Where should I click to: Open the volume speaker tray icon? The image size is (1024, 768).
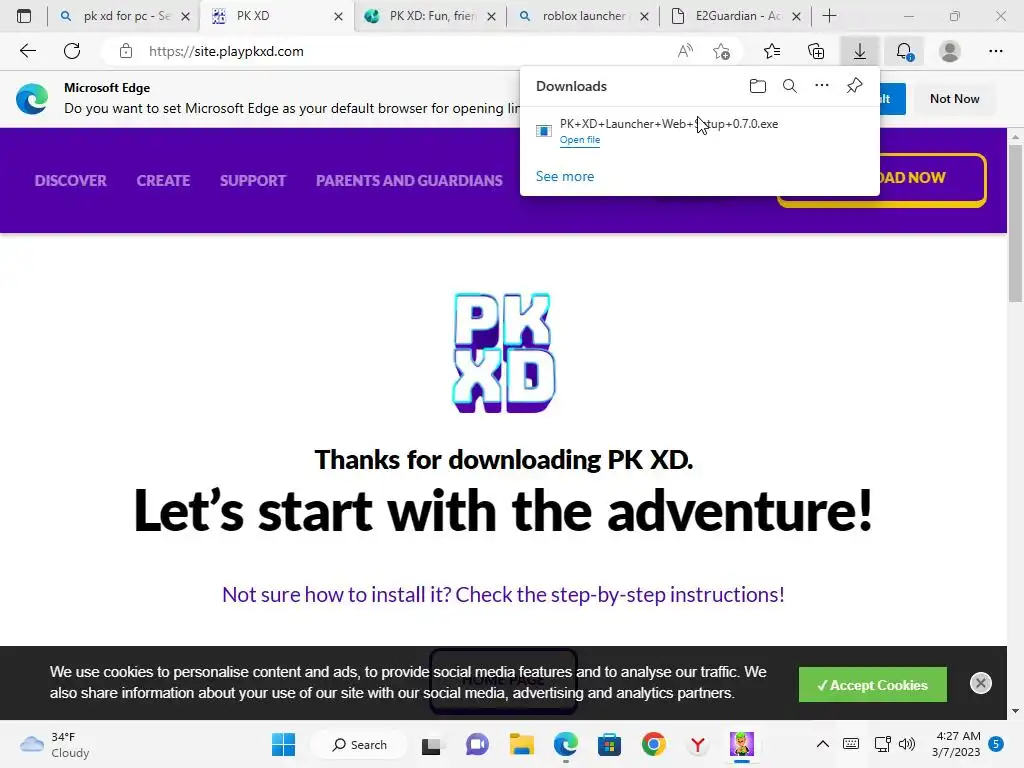pos(907,744)
